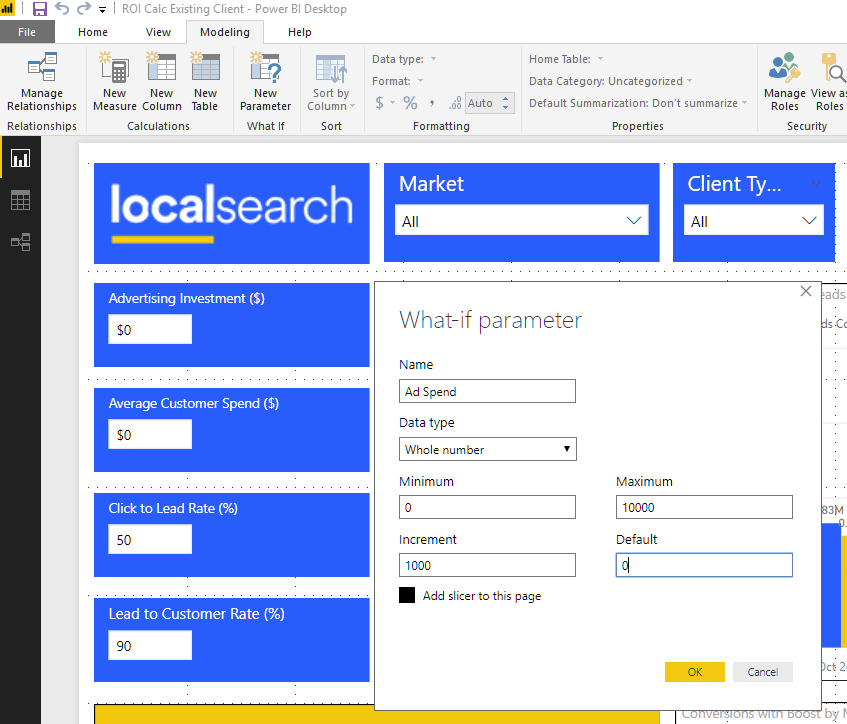Apply percentage format
Viewport: 847px width, 724px height.
(411, 103)
